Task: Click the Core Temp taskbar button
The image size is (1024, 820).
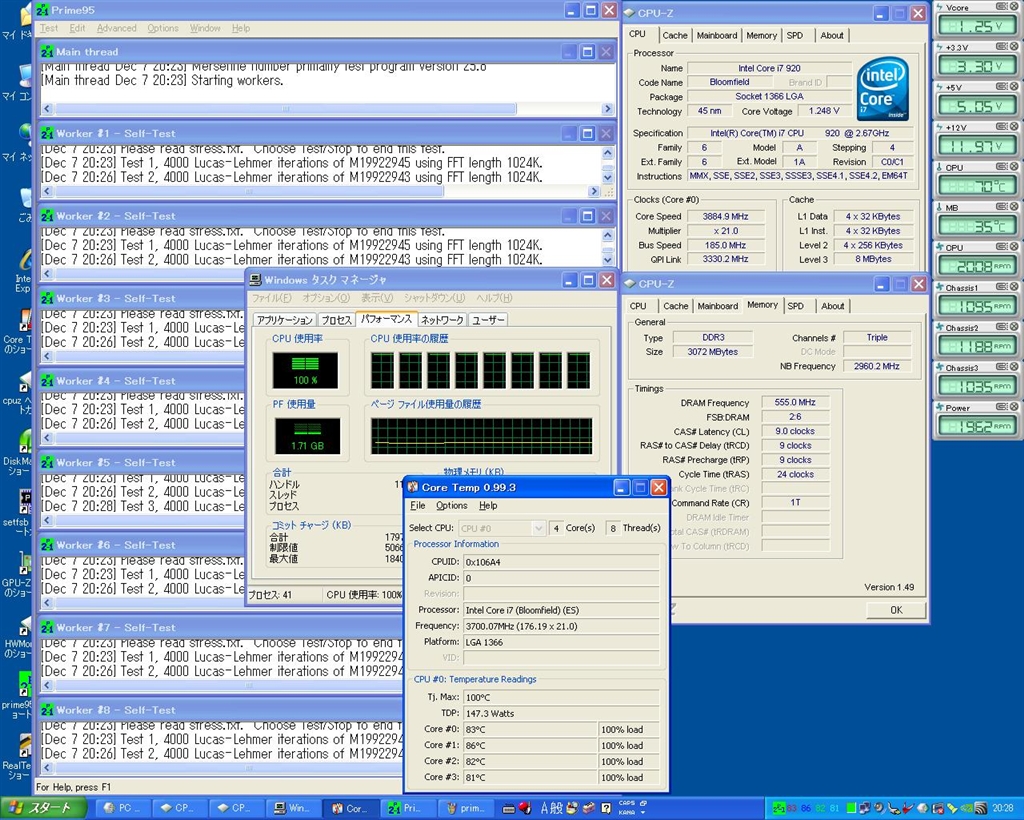Action: click(x=352, y=808)
